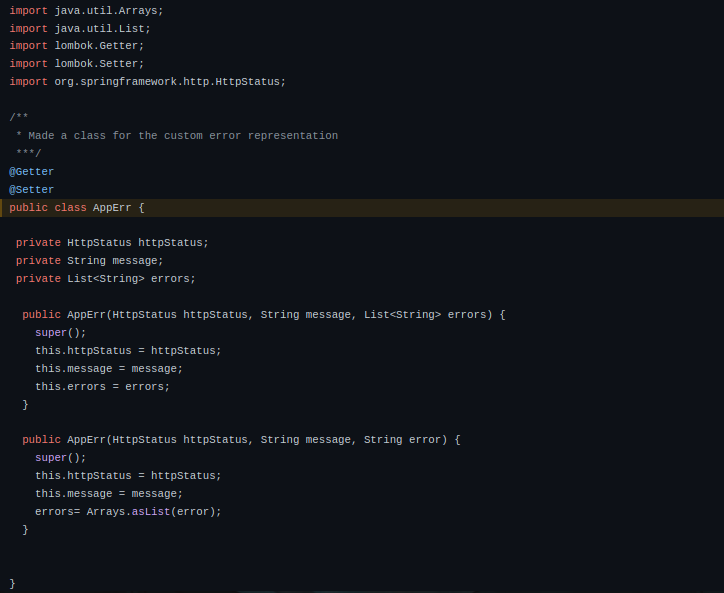Place cursor on import java.util.Arrays line
The width and height of the screenshot is (724, 593).
(x=86, y=10)
